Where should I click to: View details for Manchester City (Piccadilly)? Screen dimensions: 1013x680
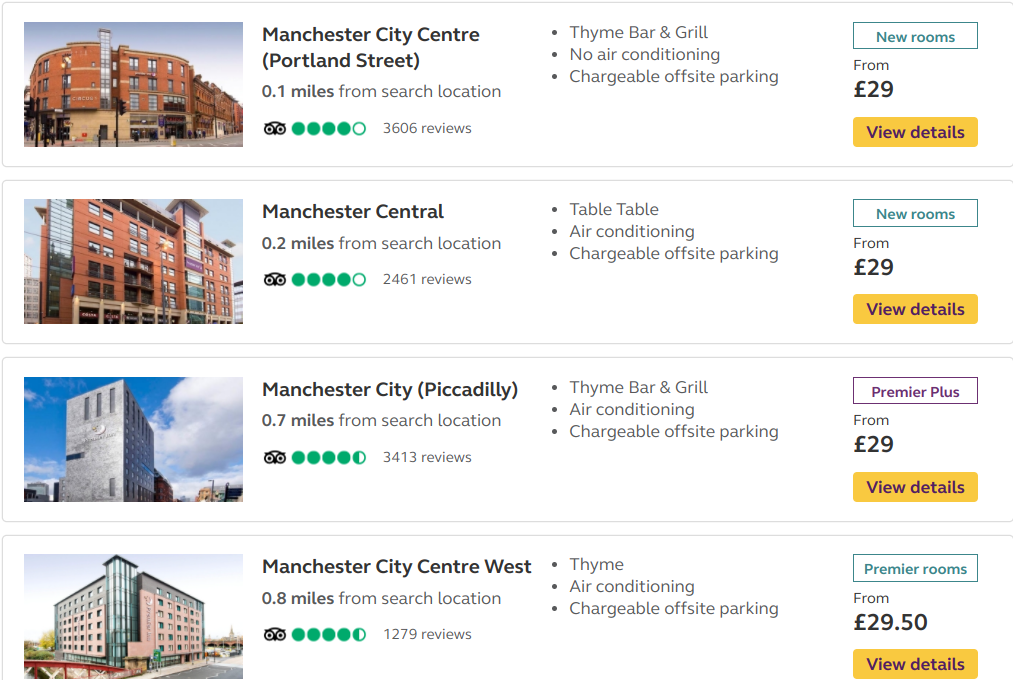pyautogui.click(x=915, y=487)
